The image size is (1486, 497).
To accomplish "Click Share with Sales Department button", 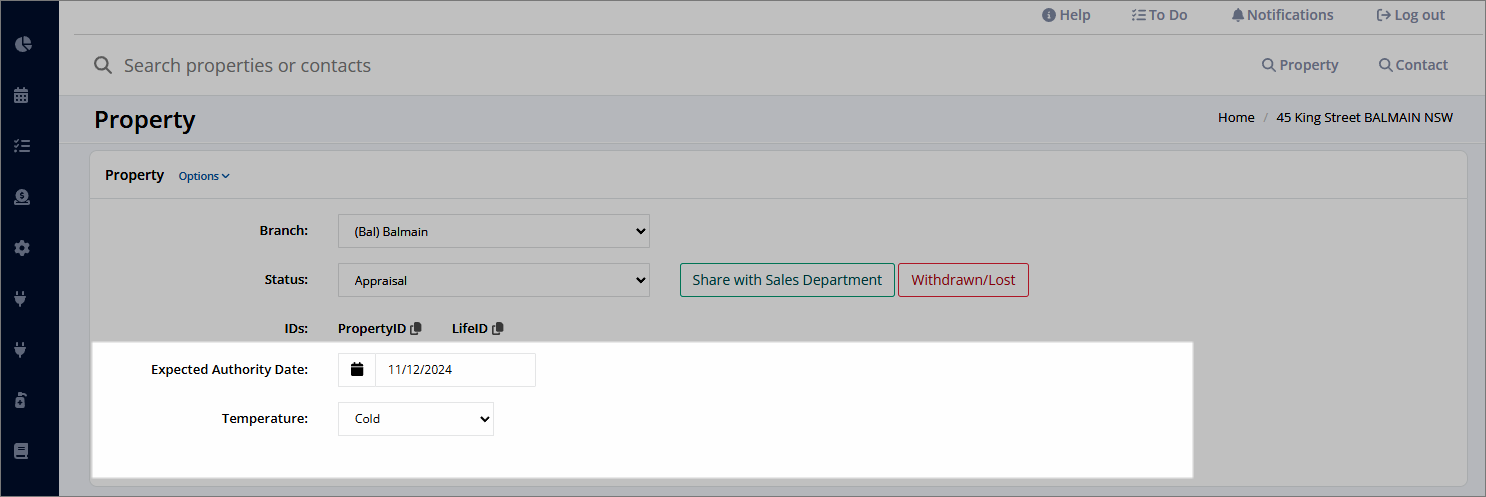I will 787,280.
